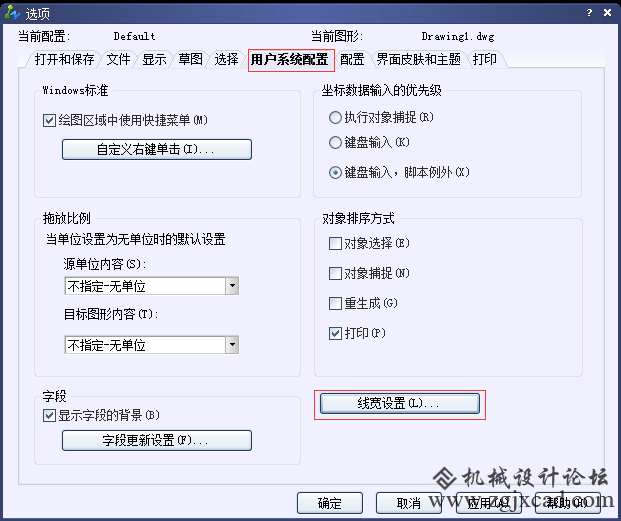This screenshot has height=521, width=621.
Task: Toggle 显示字段的背景 checkbox
Action: pos(49,416)
